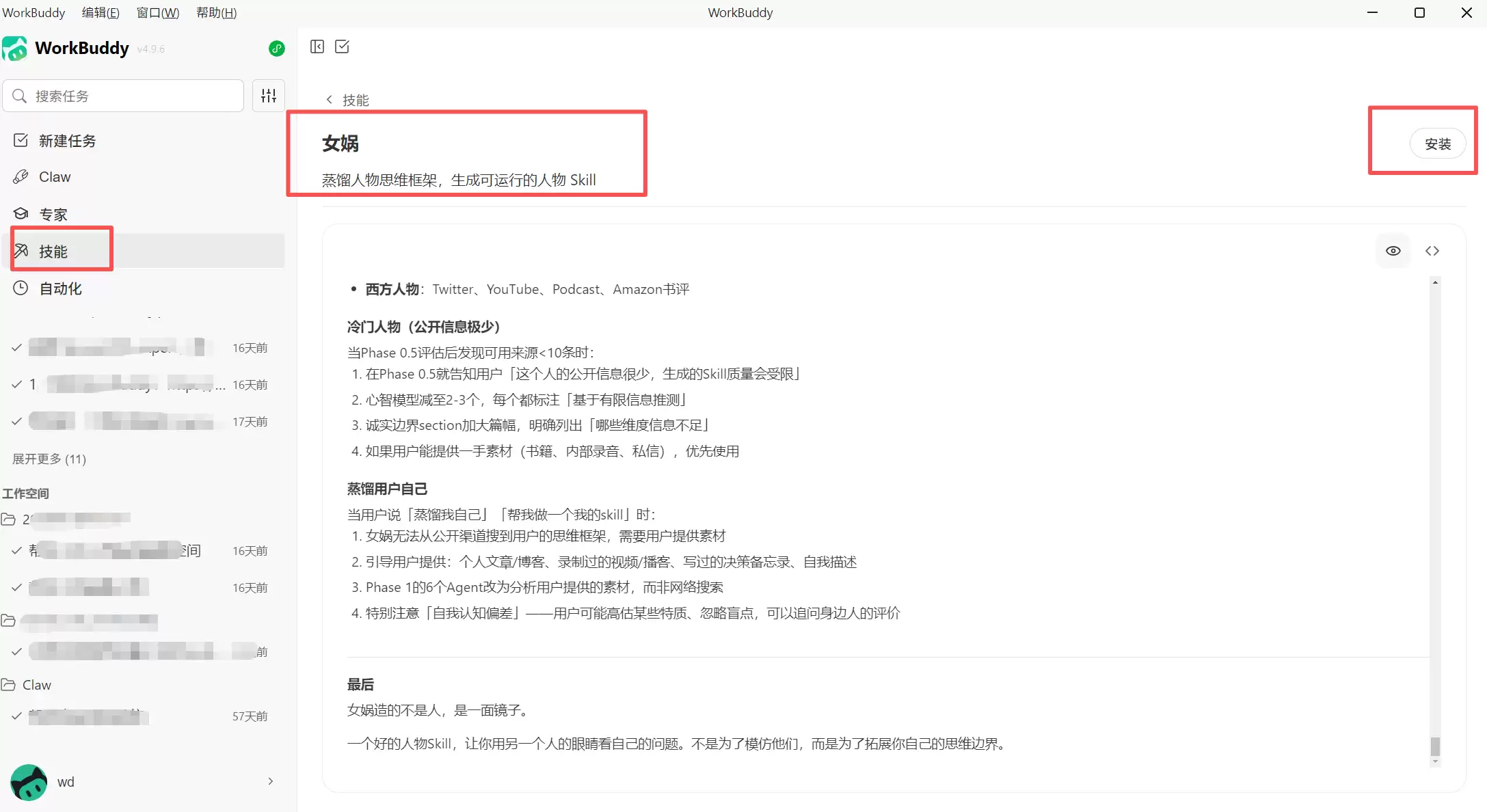Viewport: 1487px width, 812px height.
Task: Click the 新建任务 pencil icon
Action: point(21,140)
